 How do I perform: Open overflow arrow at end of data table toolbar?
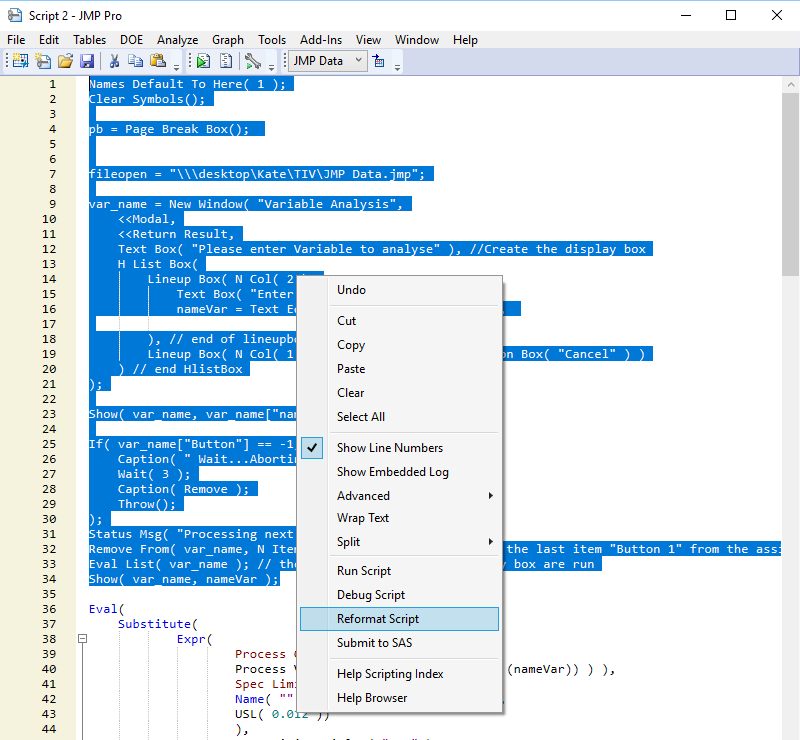tap(397, 67)
